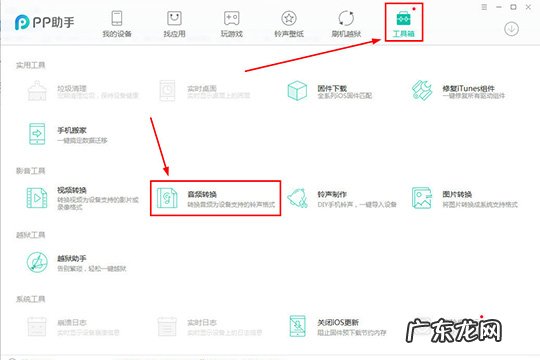Click the 影音工具 section heading
Viewport: 540px width, 360px height.
click(31, 171)
